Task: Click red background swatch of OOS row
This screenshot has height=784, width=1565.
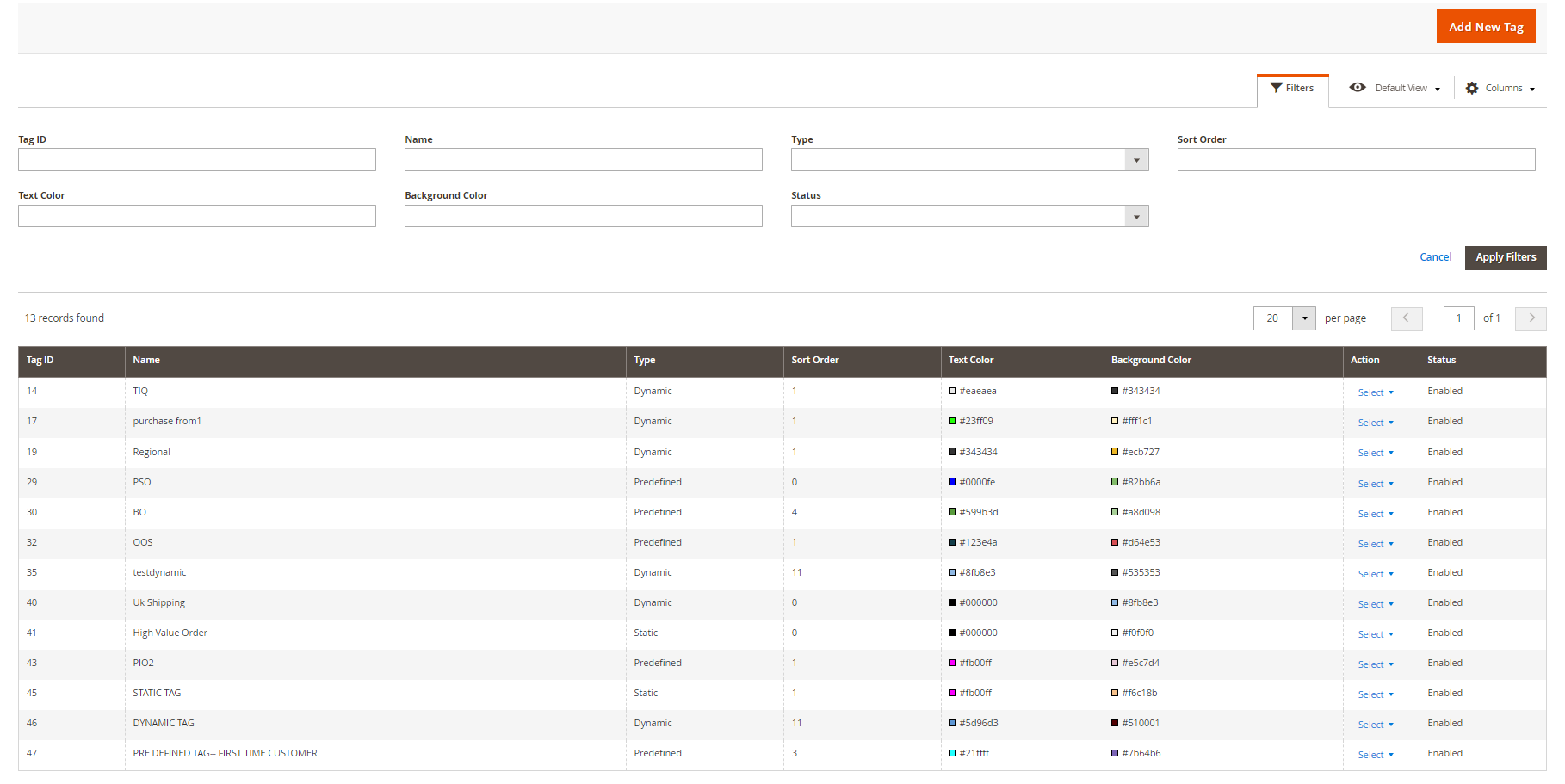Action: coord(1115,542)
